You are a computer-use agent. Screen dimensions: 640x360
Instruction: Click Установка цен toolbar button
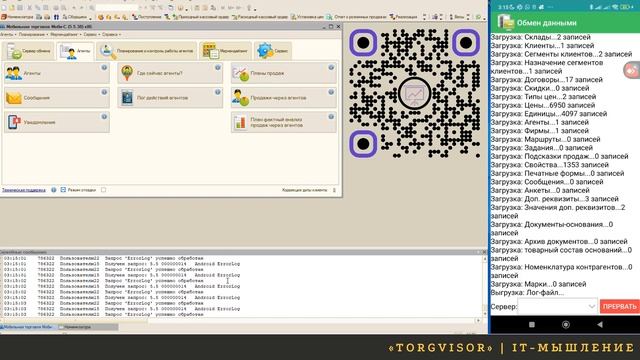(x=307, y=17)
